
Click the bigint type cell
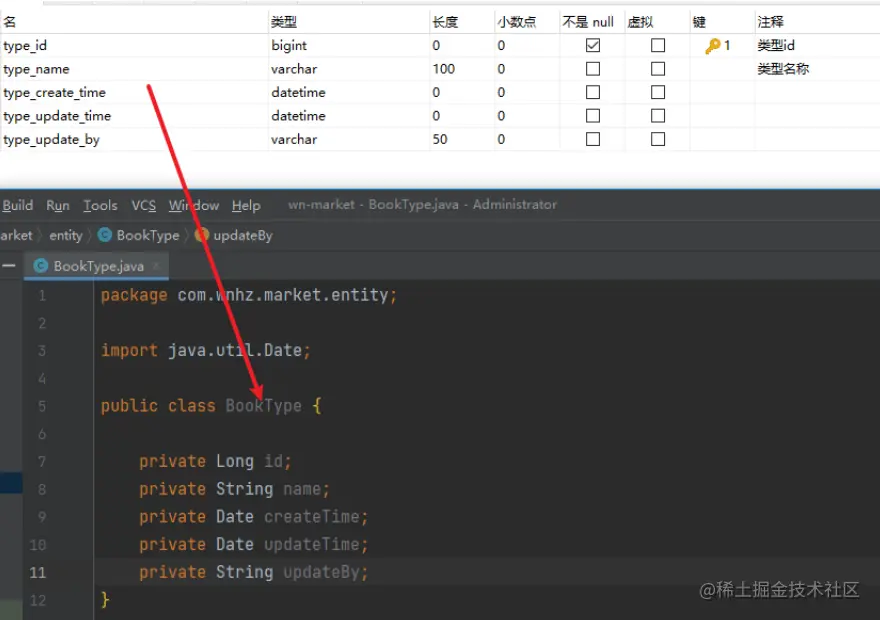pyautogui.click(x=349, y=45)
